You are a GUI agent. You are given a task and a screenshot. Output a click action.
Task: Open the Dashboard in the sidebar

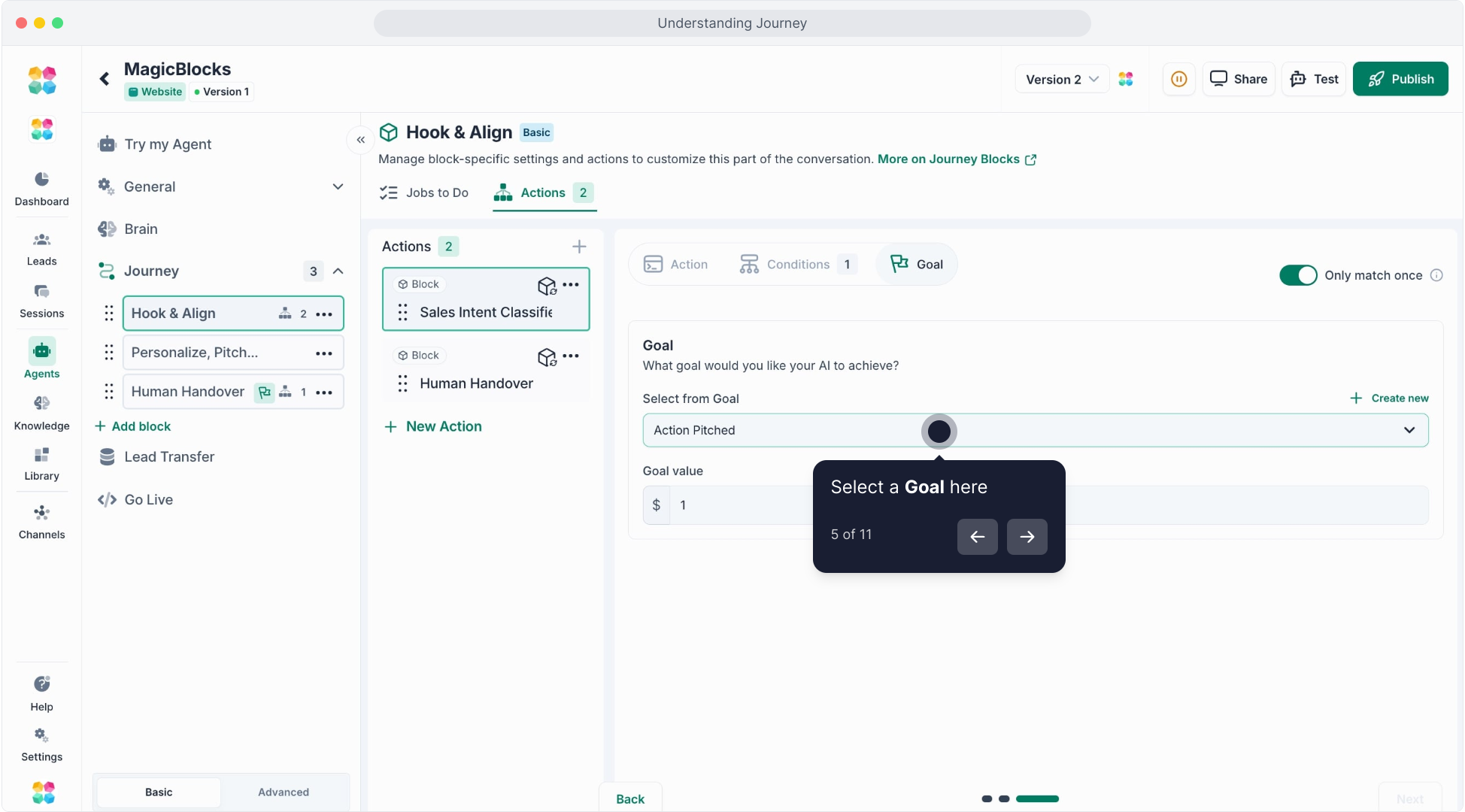click(x=41, y=188)
